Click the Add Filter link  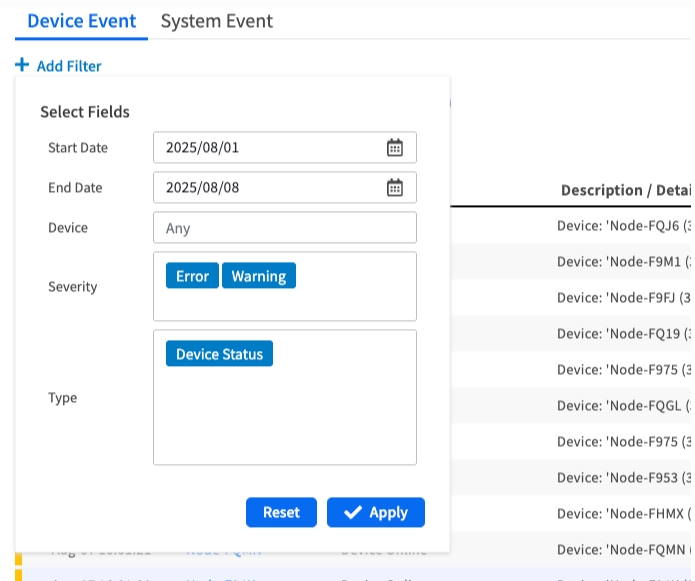68,67
